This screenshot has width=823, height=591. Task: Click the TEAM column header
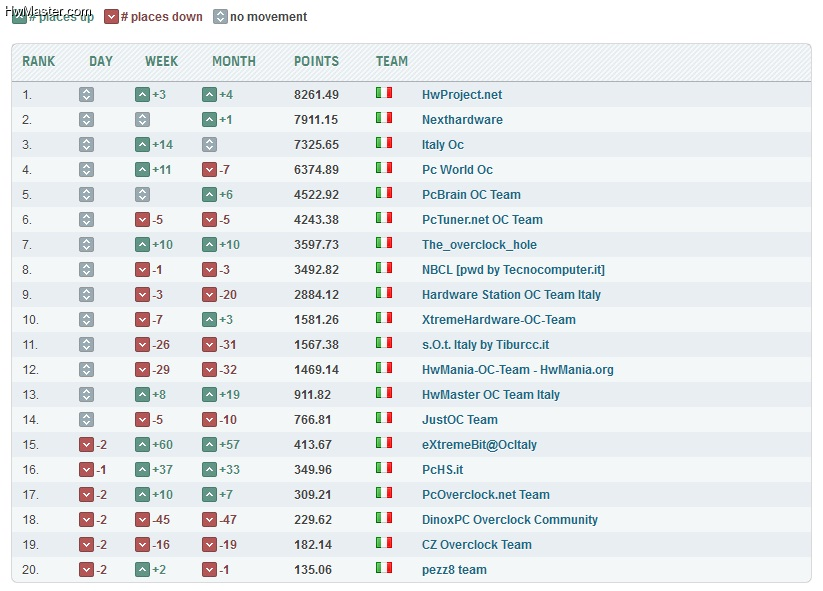[x=392, y=61]
